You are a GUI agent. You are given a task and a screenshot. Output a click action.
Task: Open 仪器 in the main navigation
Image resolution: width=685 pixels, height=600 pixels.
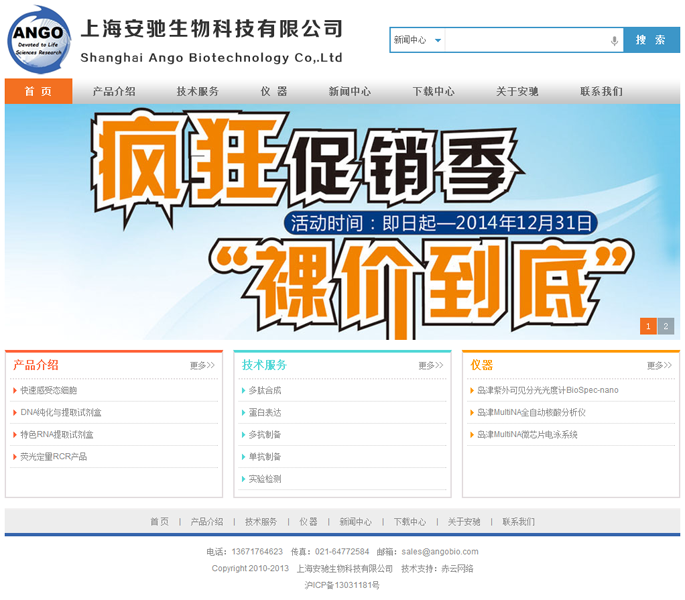tap(274, 91)
